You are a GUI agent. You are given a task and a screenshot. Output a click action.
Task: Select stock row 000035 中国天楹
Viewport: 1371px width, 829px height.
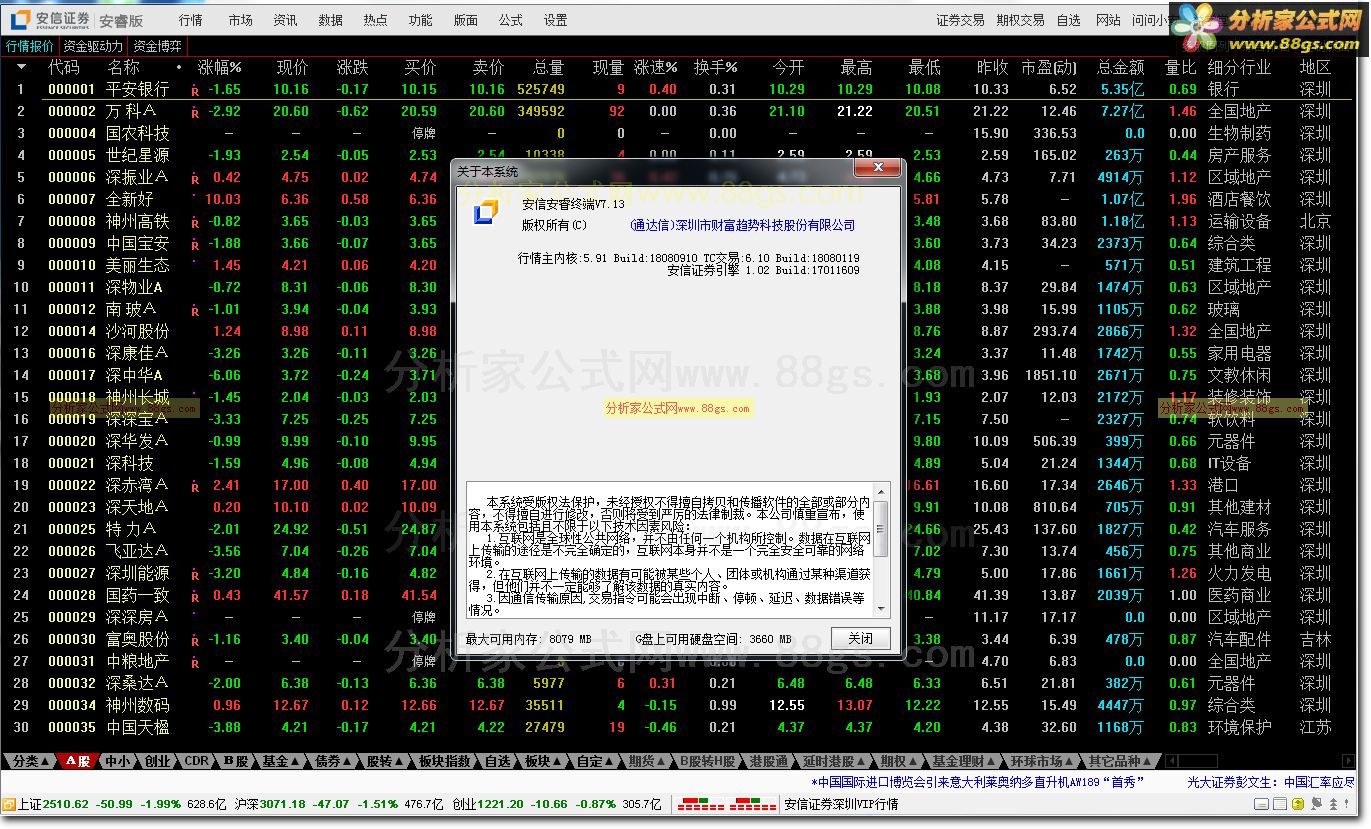(x=685, y=727)
